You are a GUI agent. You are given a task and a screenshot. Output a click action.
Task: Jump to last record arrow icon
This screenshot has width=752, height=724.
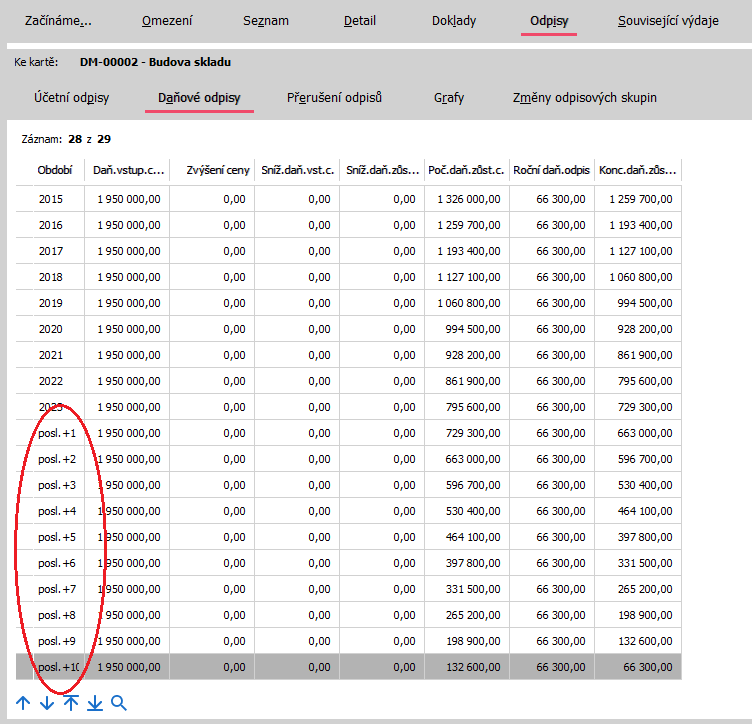(95, 703)
